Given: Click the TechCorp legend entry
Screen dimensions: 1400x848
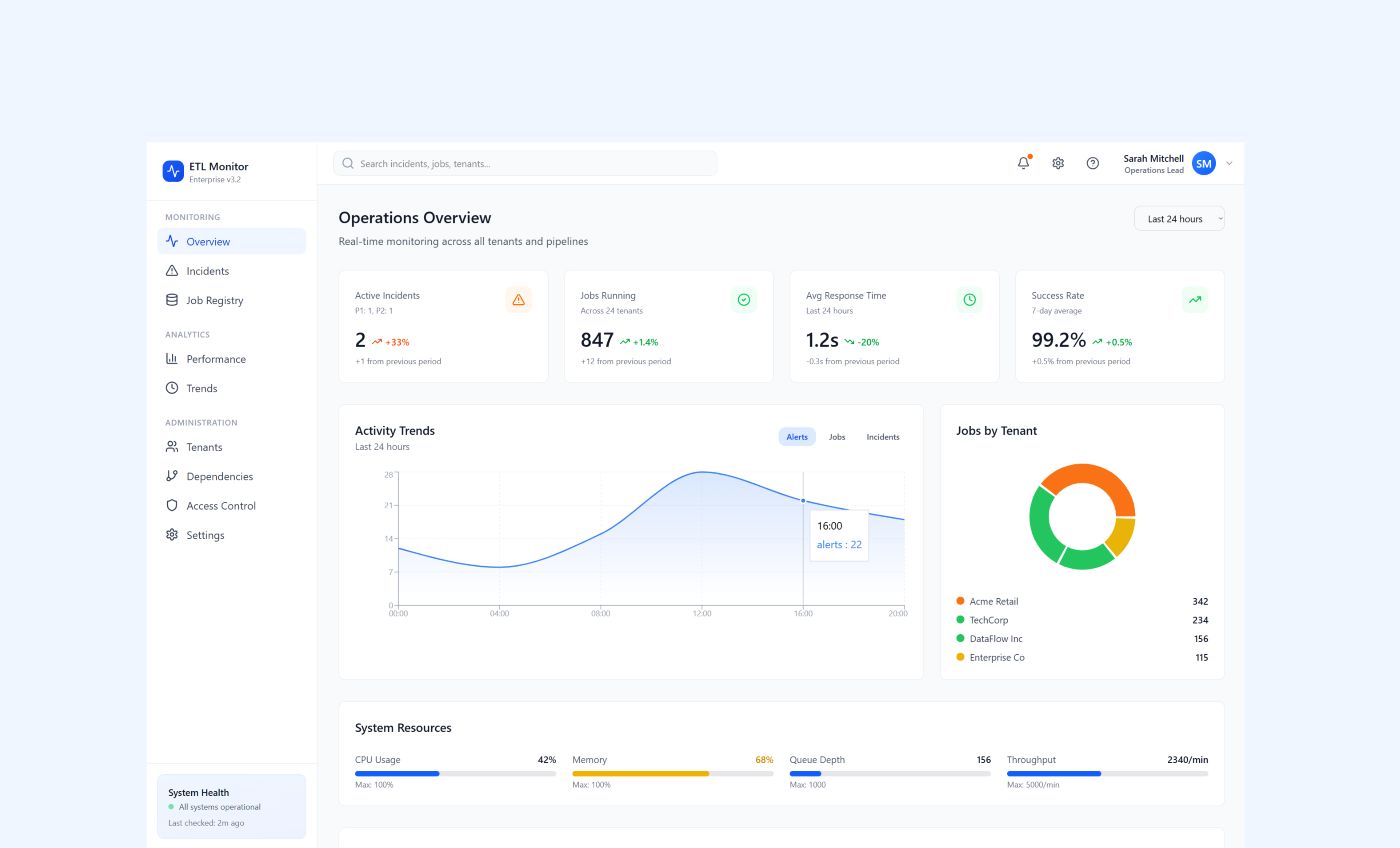Looking at the screenshot, I should [1082, 620].
